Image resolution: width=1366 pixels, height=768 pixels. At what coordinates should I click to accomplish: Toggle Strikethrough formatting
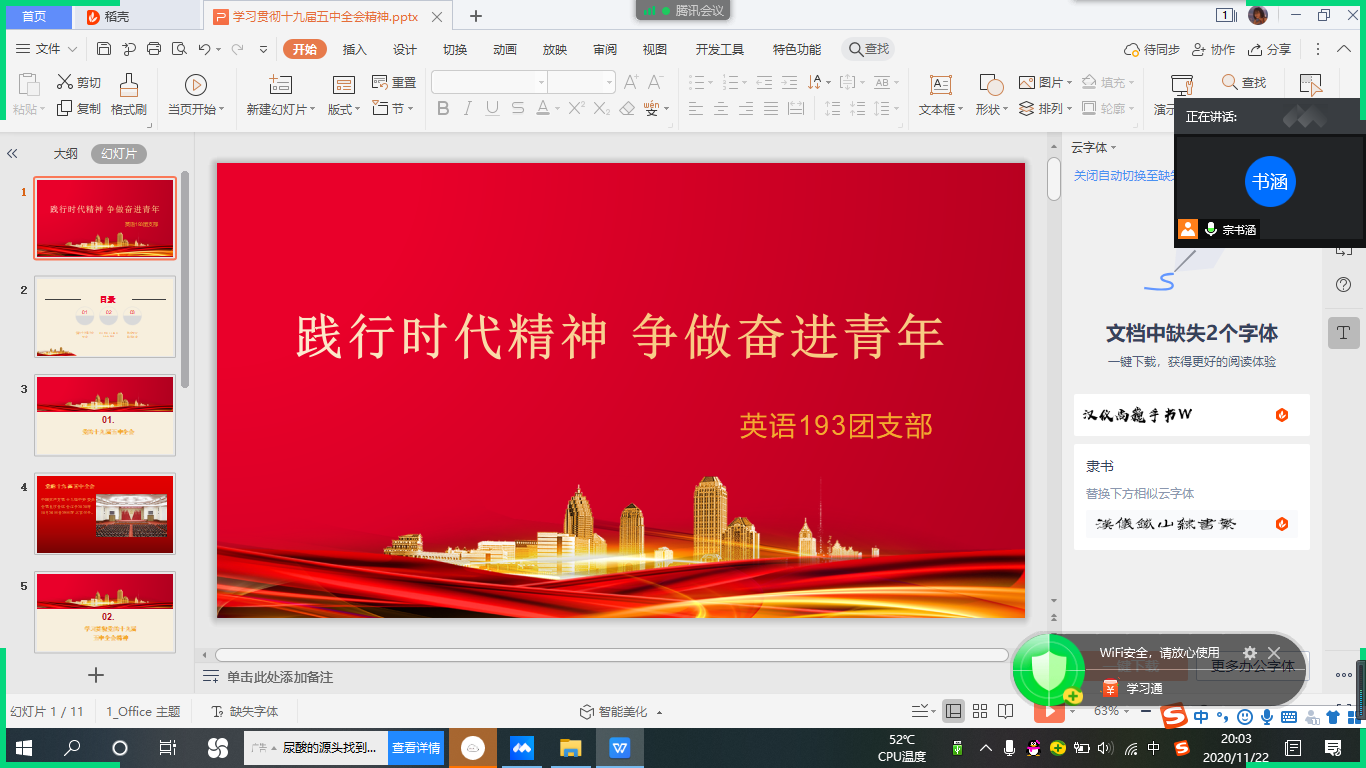[517, 108]
